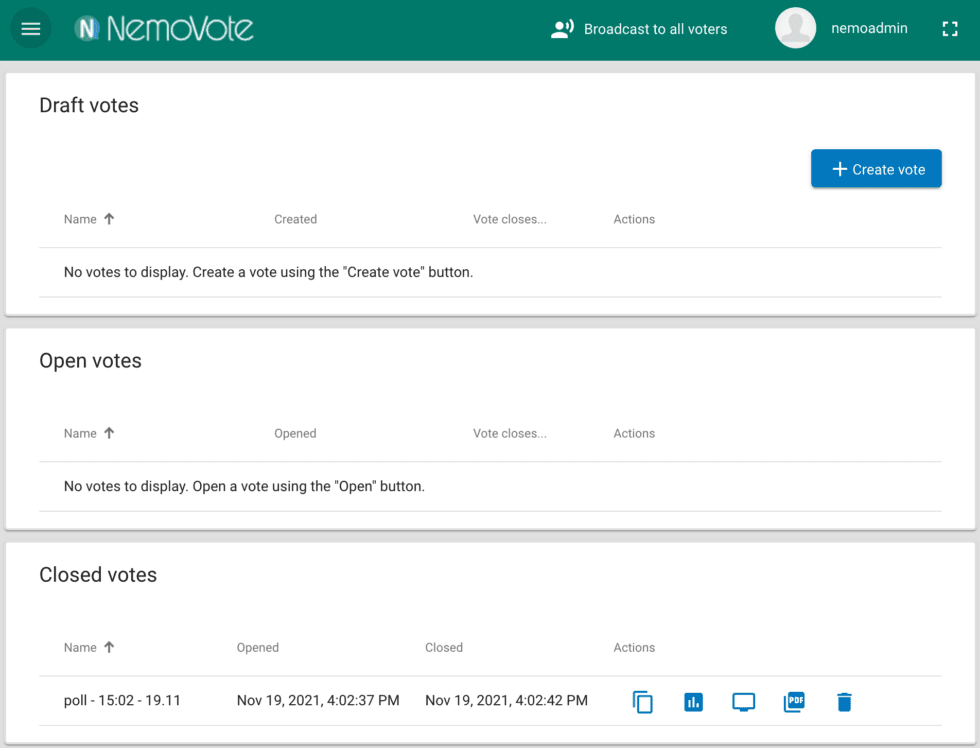The width and height of the screenshot is (980, 748).
Task: Select "Broadcast to all voters"
Action: coord(639,28)
